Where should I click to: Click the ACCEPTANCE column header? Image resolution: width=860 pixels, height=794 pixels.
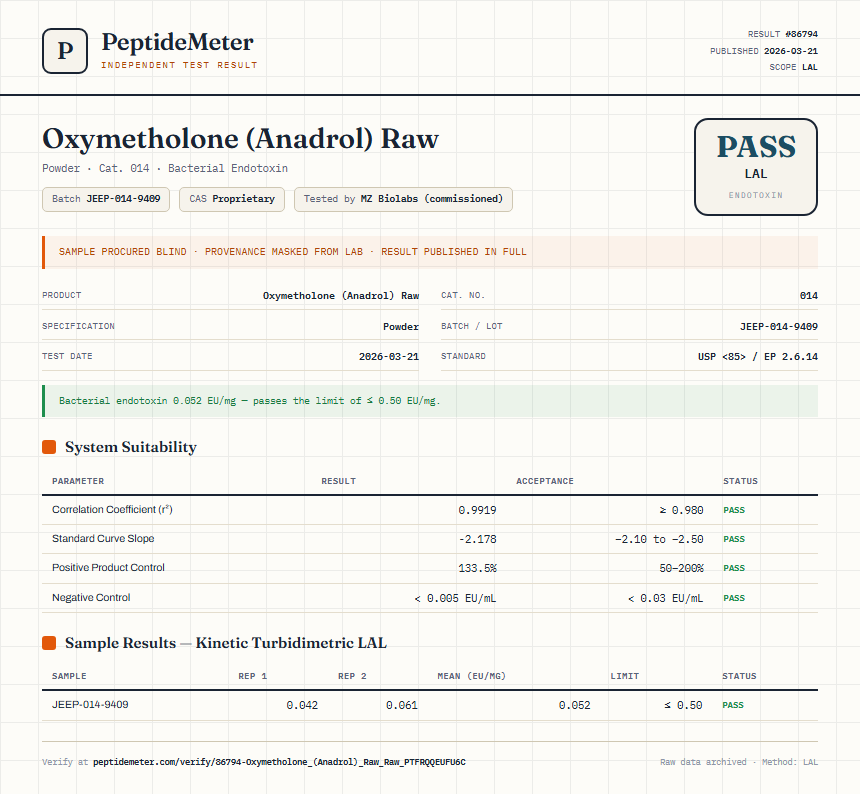(x=545, y=481)
